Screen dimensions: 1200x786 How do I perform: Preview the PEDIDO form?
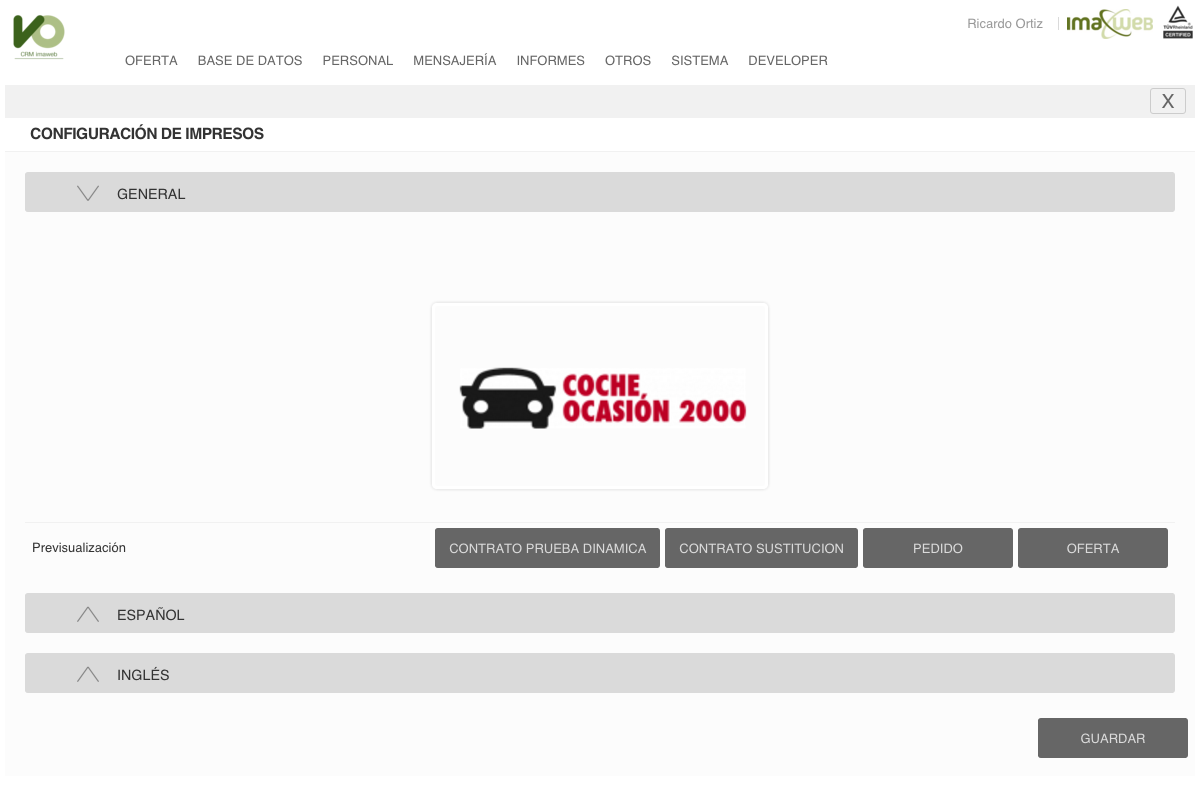(x=938, y=548)
